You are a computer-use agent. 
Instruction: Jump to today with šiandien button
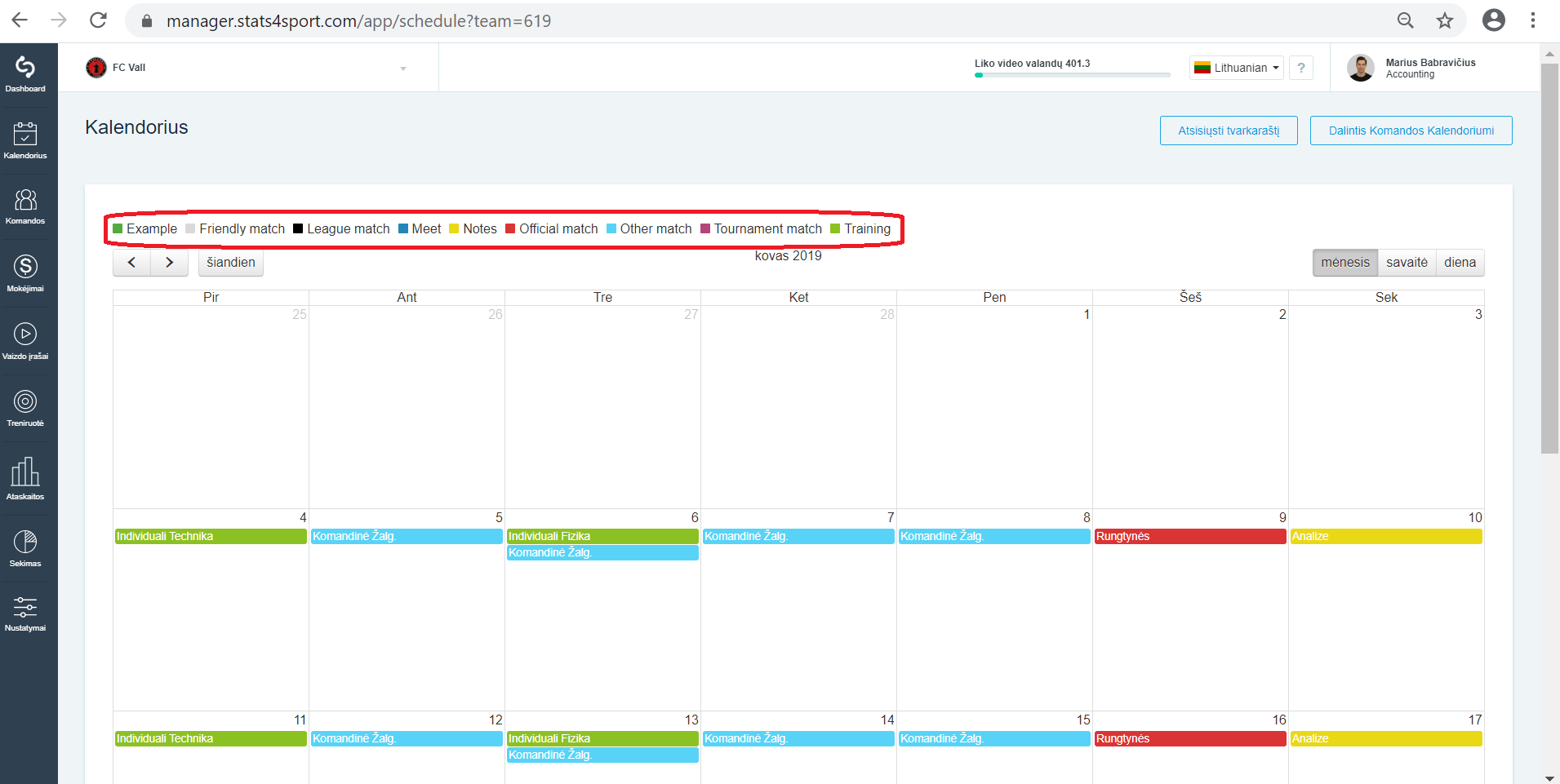coord(231,263)
